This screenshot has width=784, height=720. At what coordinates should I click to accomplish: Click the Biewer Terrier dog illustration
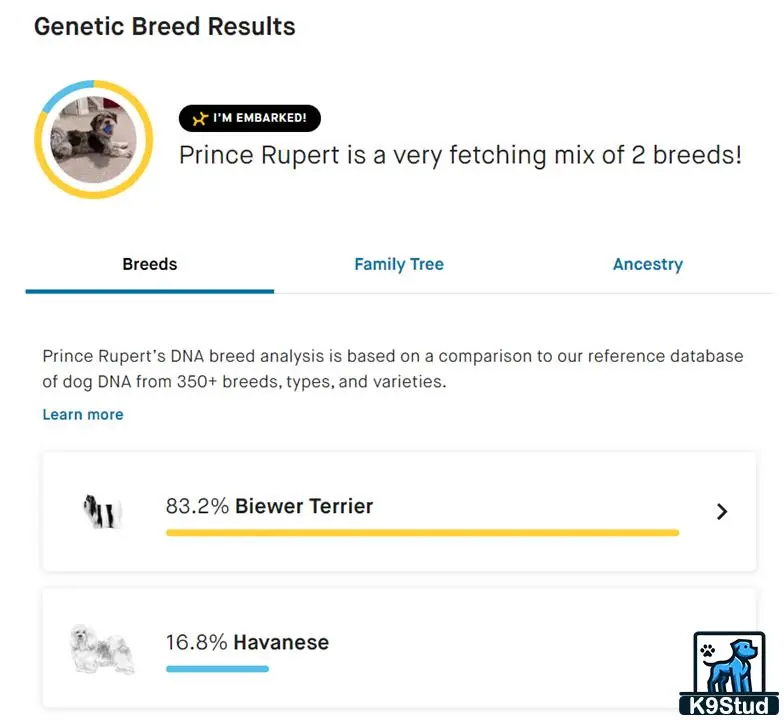tap(102, 511)
